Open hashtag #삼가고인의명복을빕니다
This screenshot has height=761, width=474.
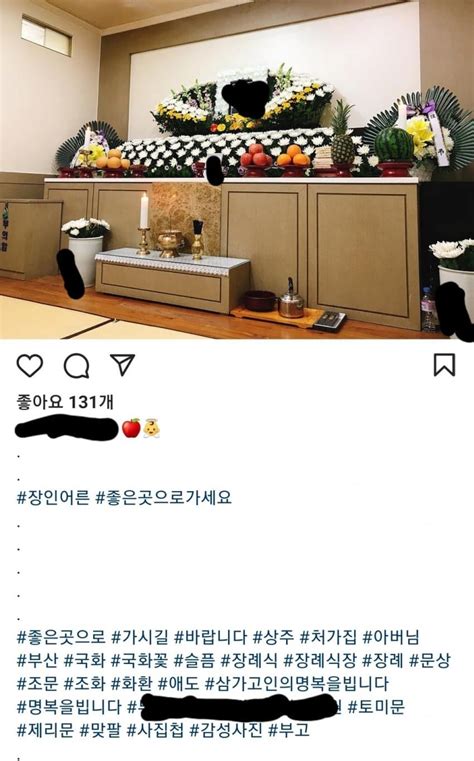pos(296,684)
